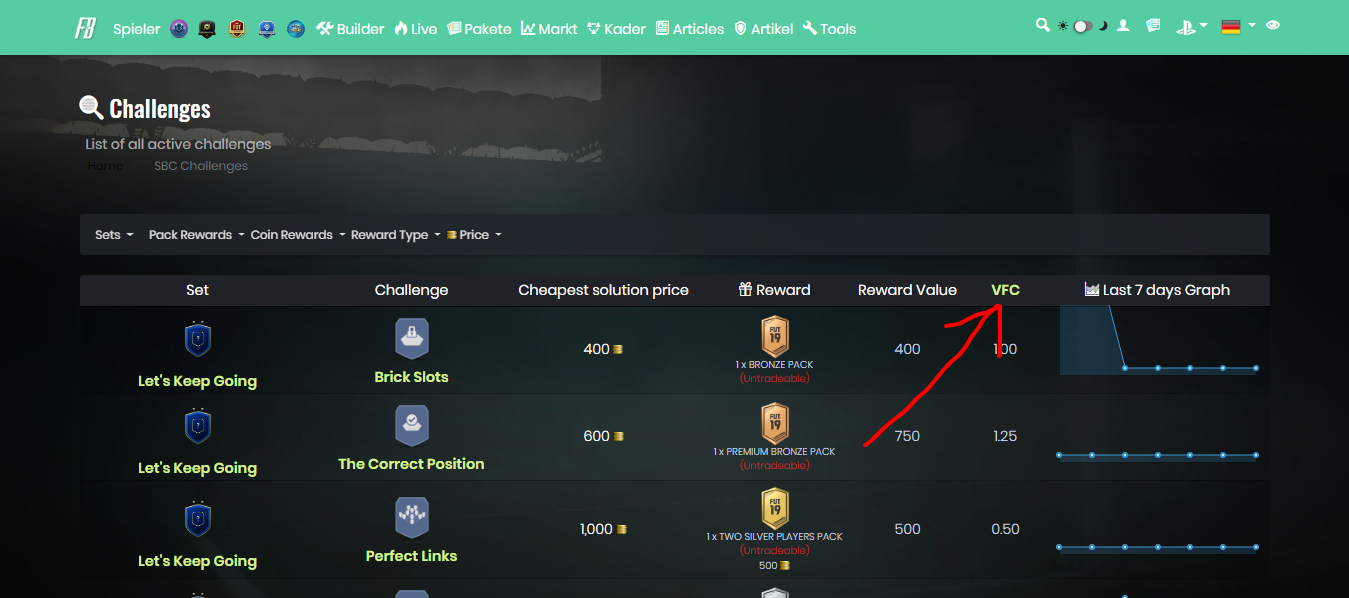This screenshot has width=1349, height=598.
Task: Expand the Sets filter dropdown
Action: (x=114, y=235)
